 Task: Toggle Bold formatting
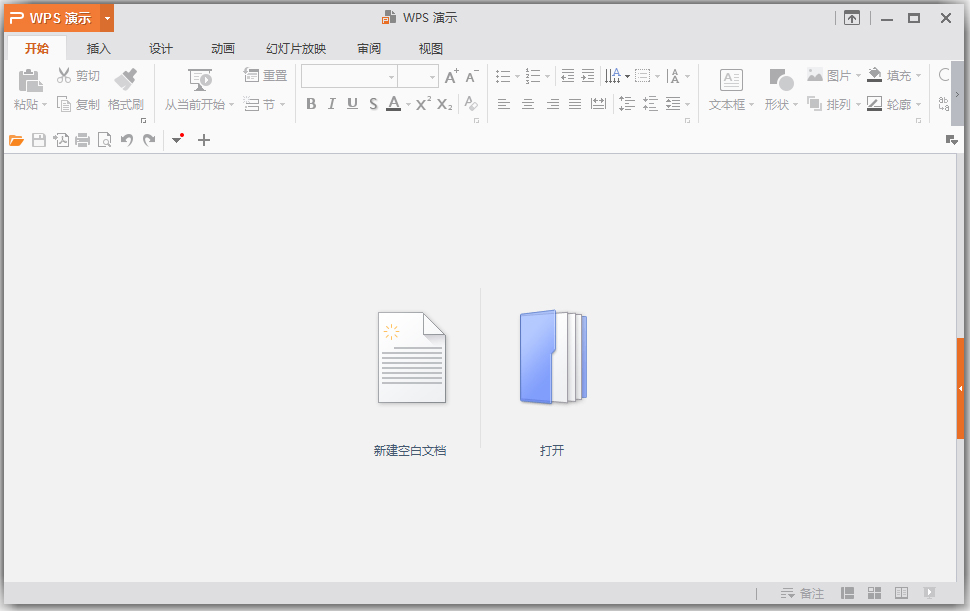[311, 104]
